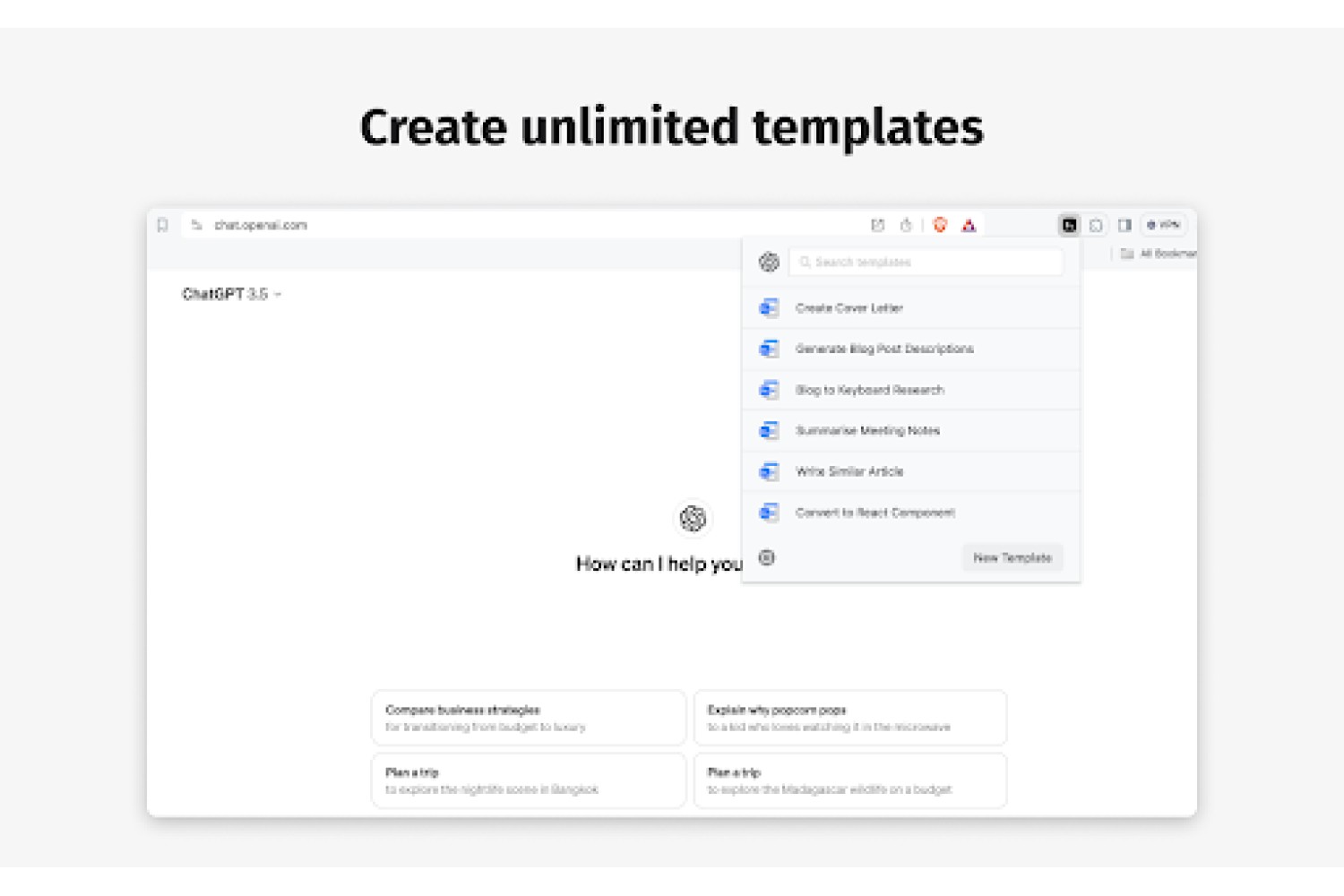The height and width of the screenshot is (896, 1344).
Task: Click the icon next to Convert to React Component
Action: [x=769, y=513]
